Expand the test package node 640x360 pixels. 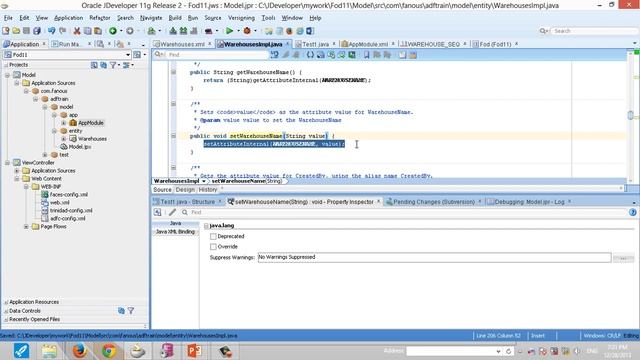click(x=45, y=155)
